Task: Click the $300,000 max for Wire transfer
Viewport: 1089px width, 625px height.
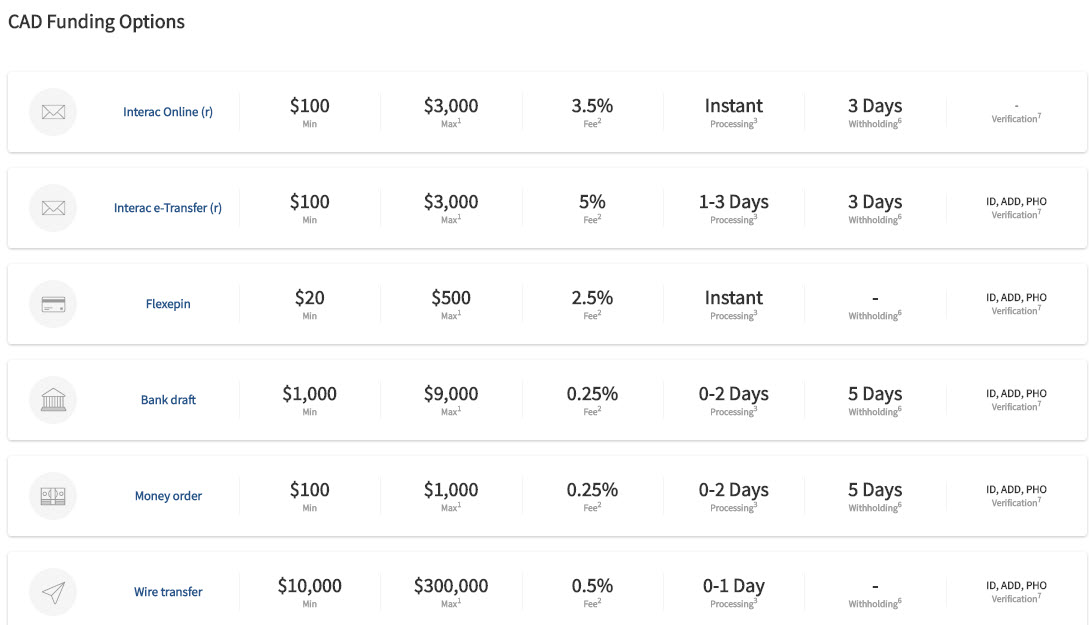Action: (x=451, y=585)
